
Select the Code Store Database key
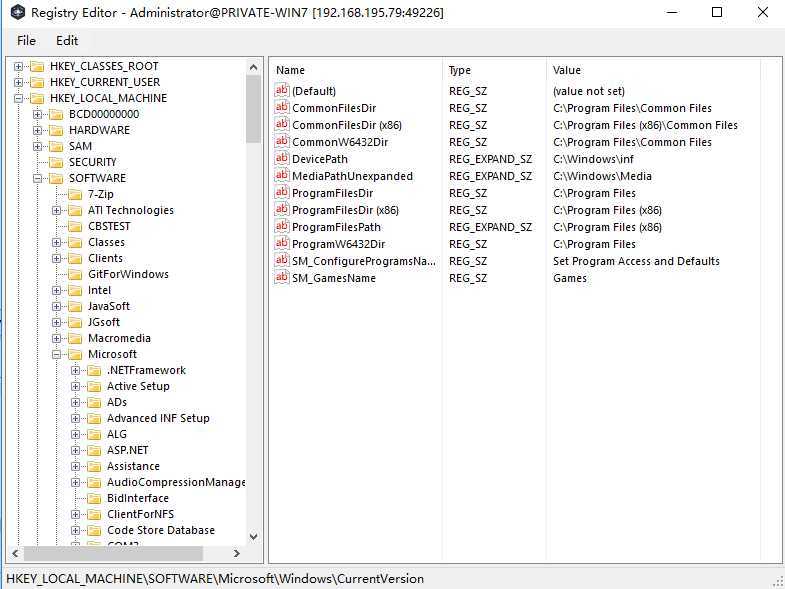tap(161, 530)
